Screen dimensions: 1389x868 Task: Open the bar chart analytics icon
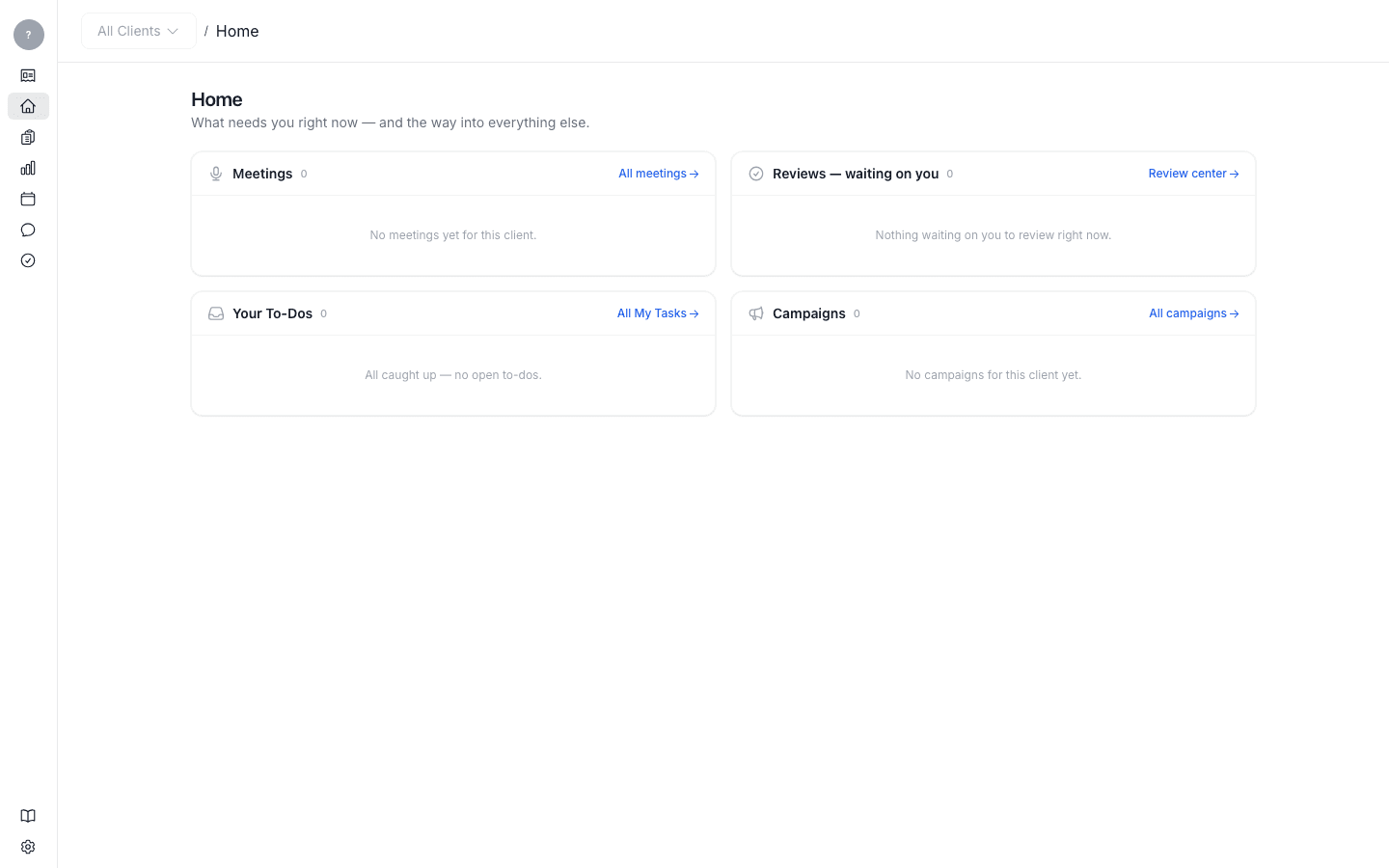pyautogui.click(x=28, y=168)
